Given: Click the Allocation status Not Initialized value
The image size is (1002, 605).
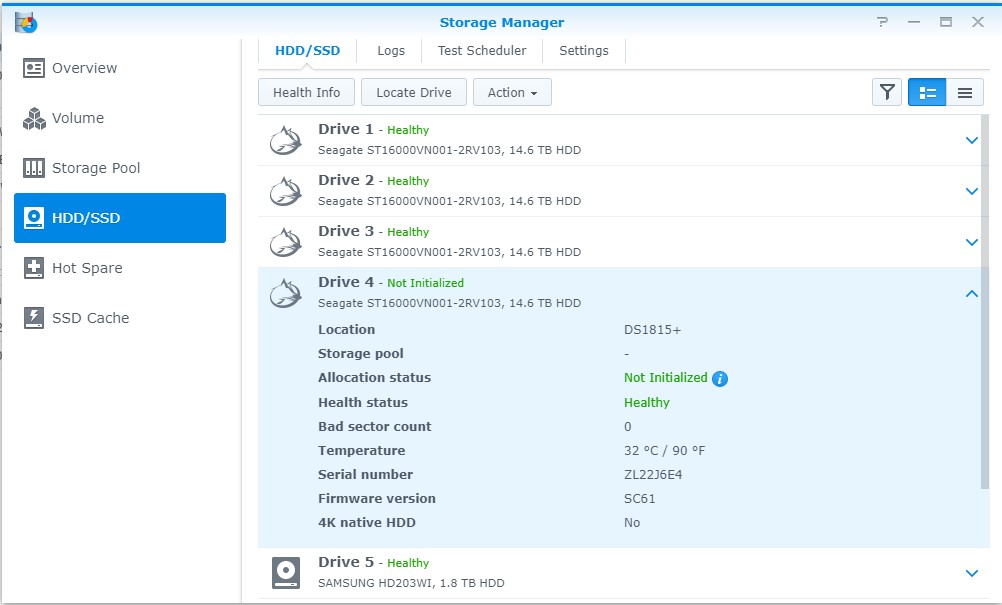Looking at the screenshot, I should (665, 378).
